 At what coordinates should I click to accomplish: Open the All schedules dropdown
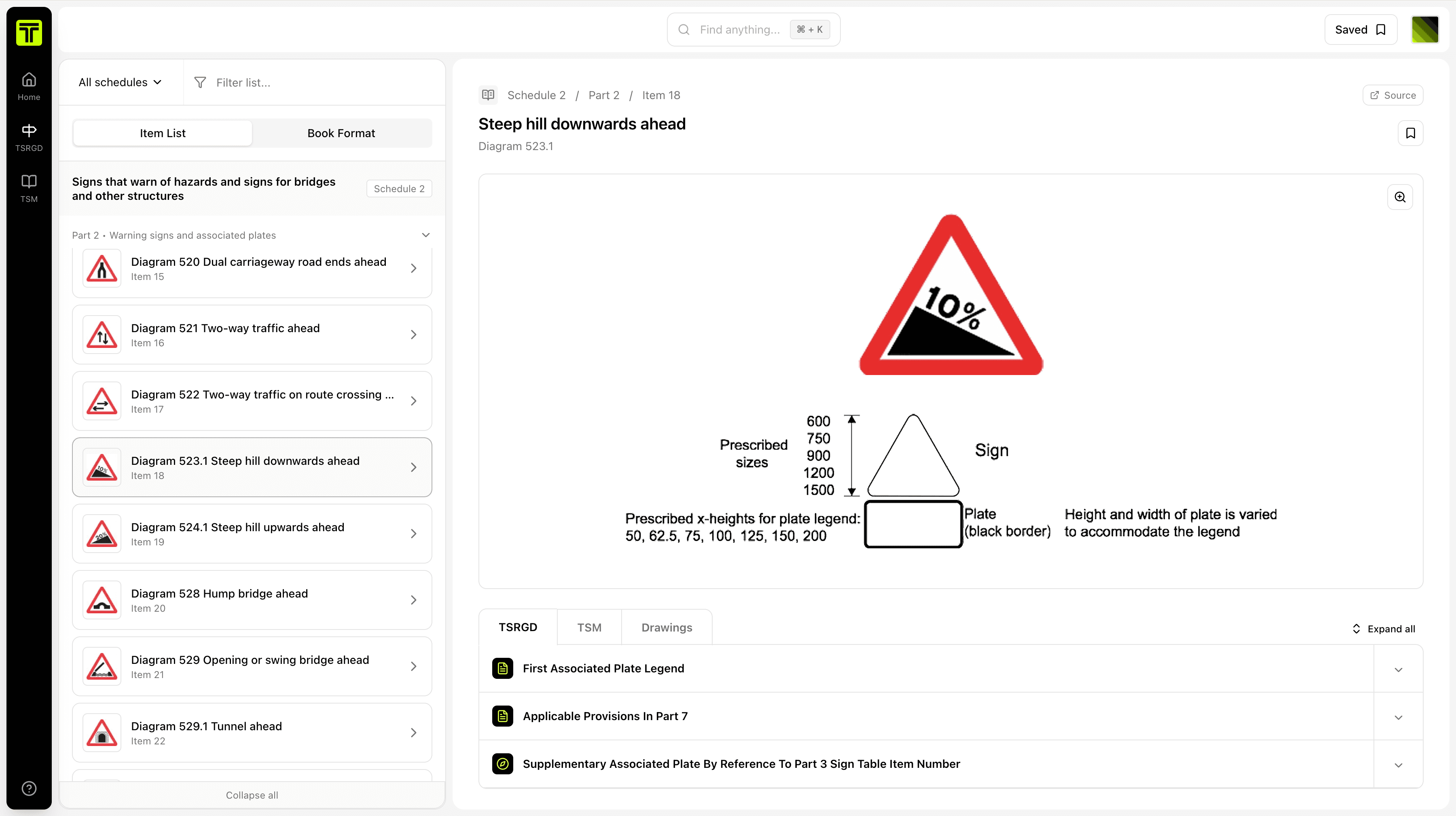click(119, 82)
